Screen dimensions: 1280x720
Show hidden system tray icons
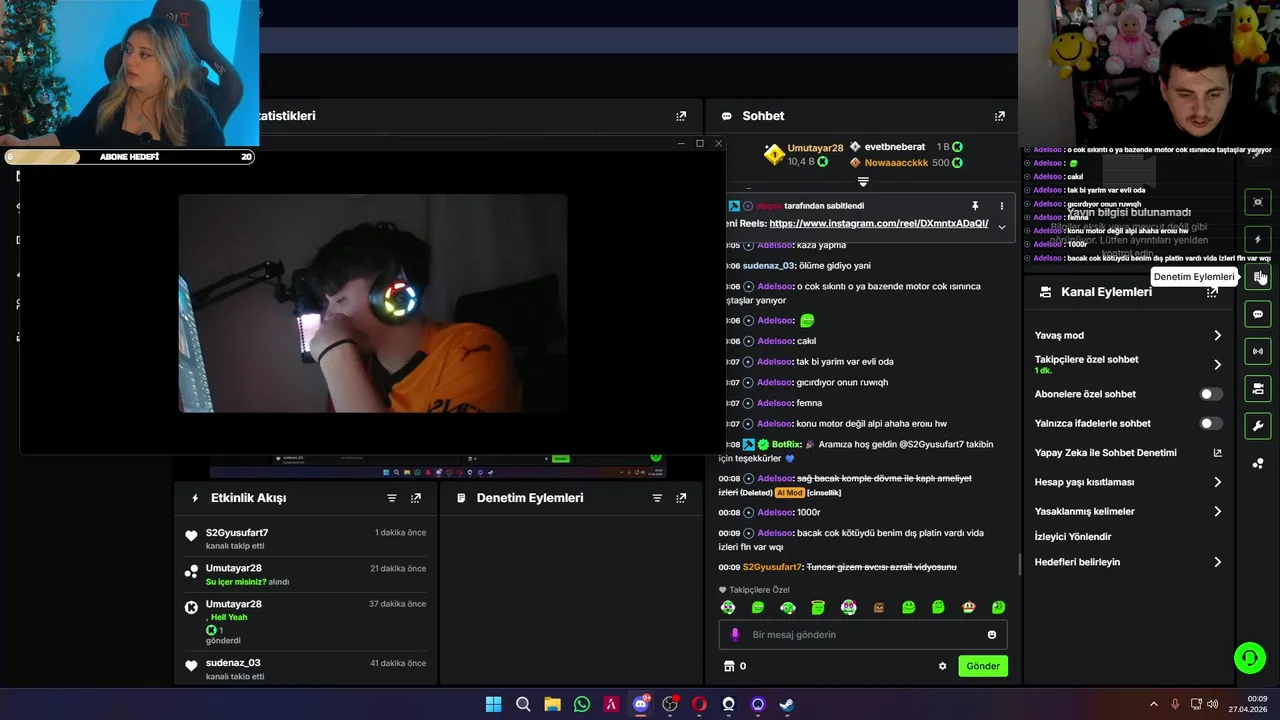1153,704
